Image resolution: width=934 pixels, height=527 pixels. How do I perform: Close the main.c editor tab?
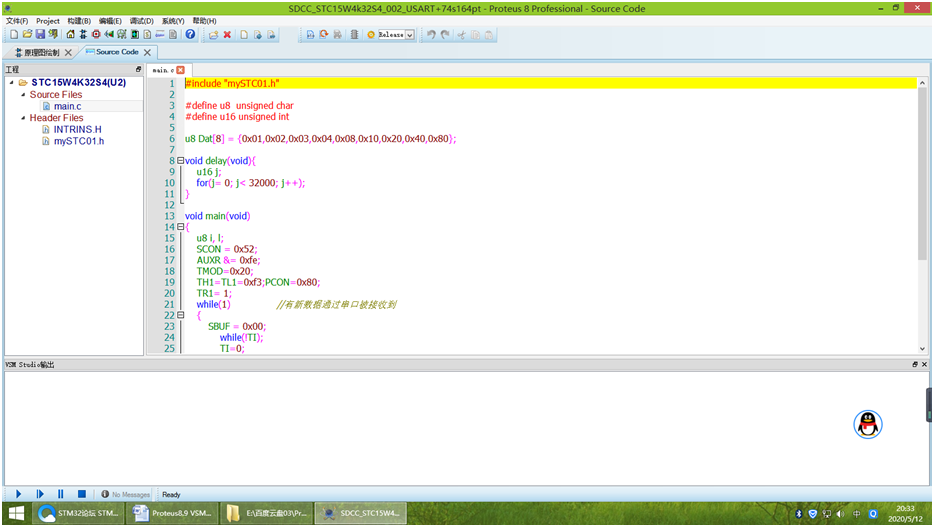(x=180, y=70)
